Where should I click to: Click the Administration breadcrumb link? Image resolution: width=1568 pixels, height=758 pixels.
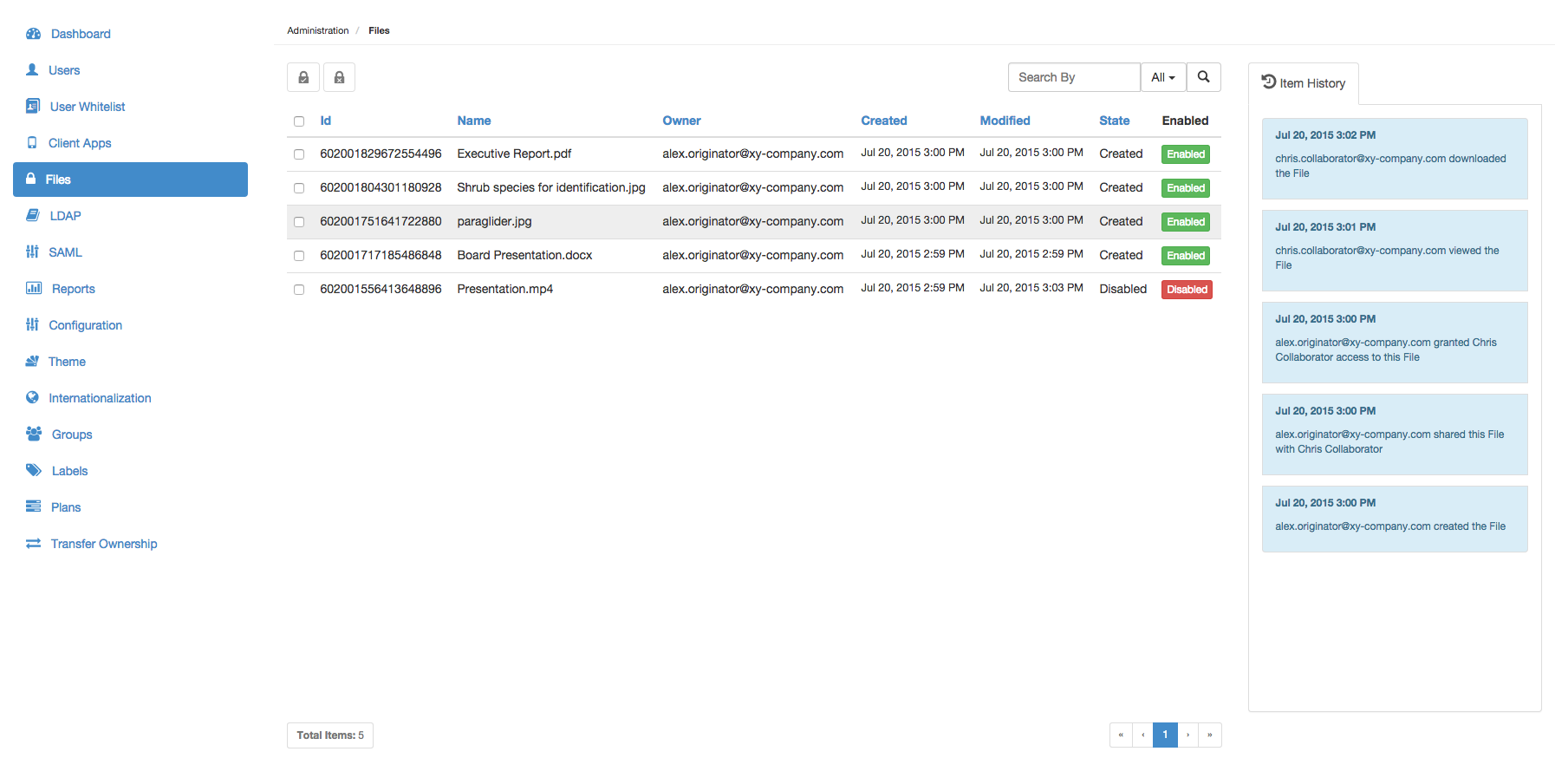(317, 30)
